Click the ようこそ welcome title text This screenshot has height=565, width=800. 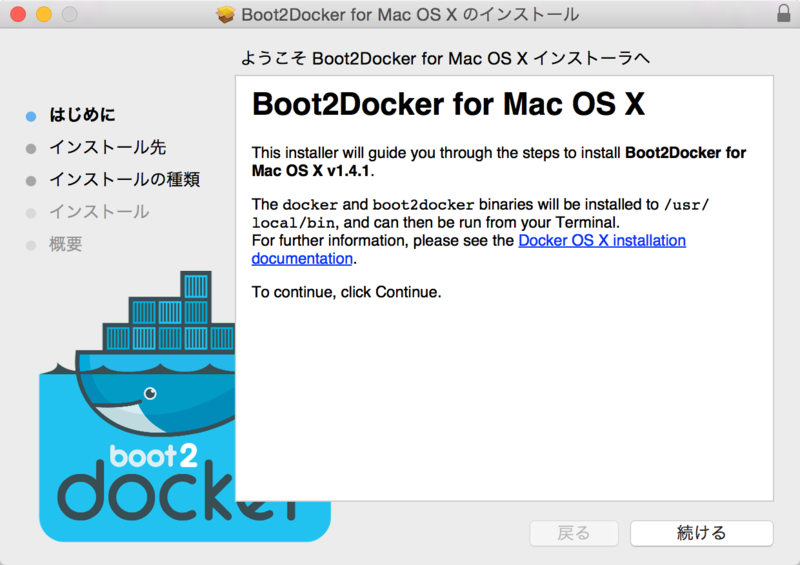tap(445, 58)
